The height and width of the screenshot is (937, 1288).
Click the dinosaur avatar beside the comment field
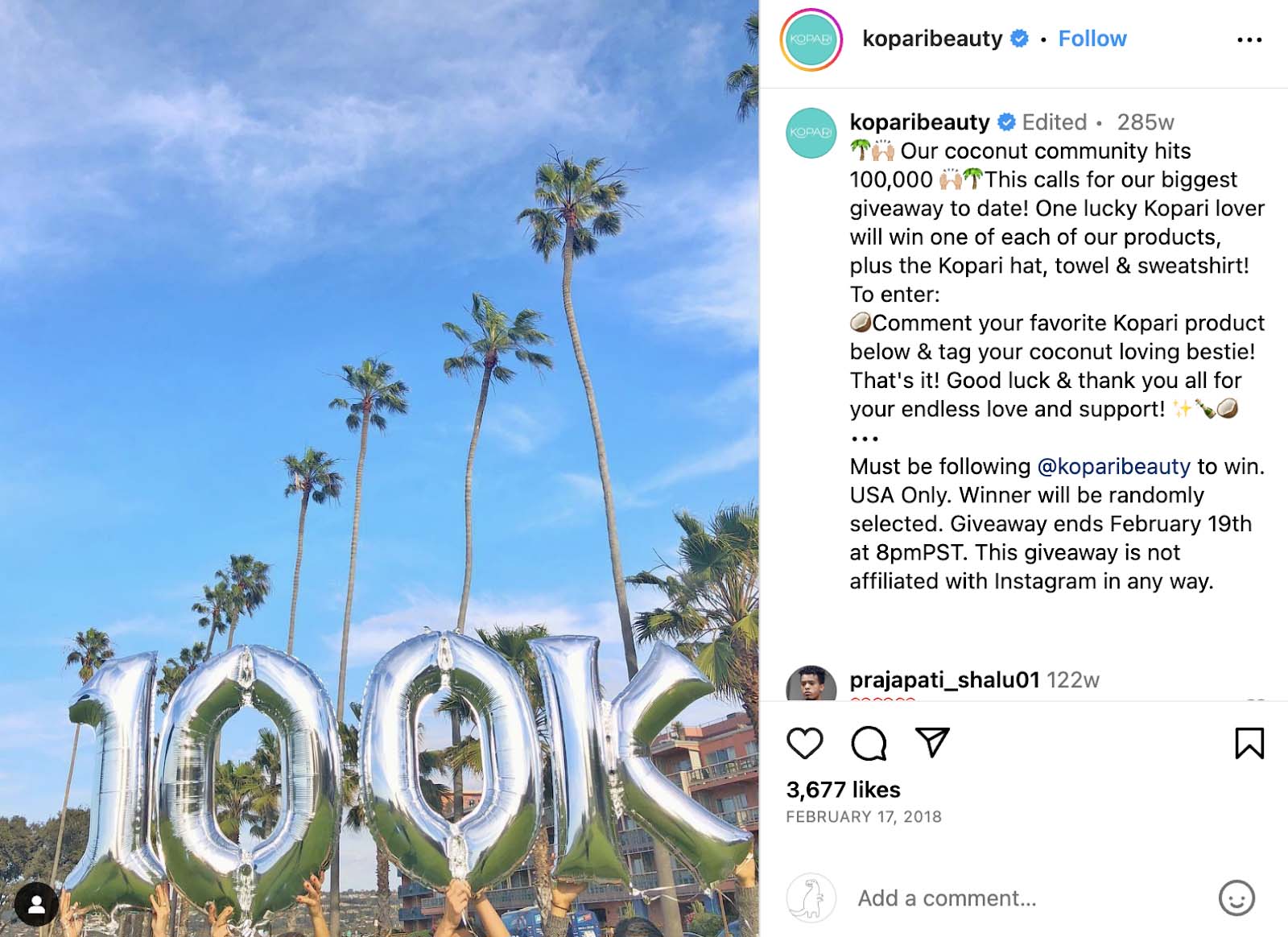point(810,898)
